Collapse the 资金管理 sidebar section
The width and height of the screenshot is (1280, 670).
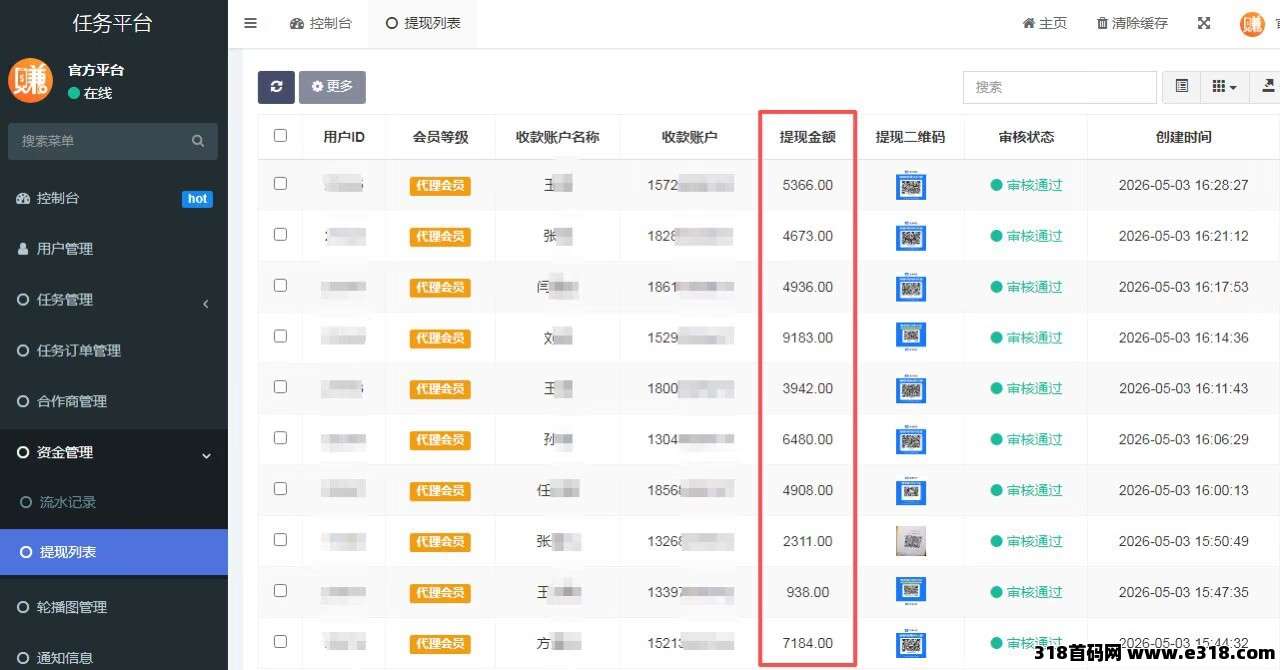pos(114,453)
